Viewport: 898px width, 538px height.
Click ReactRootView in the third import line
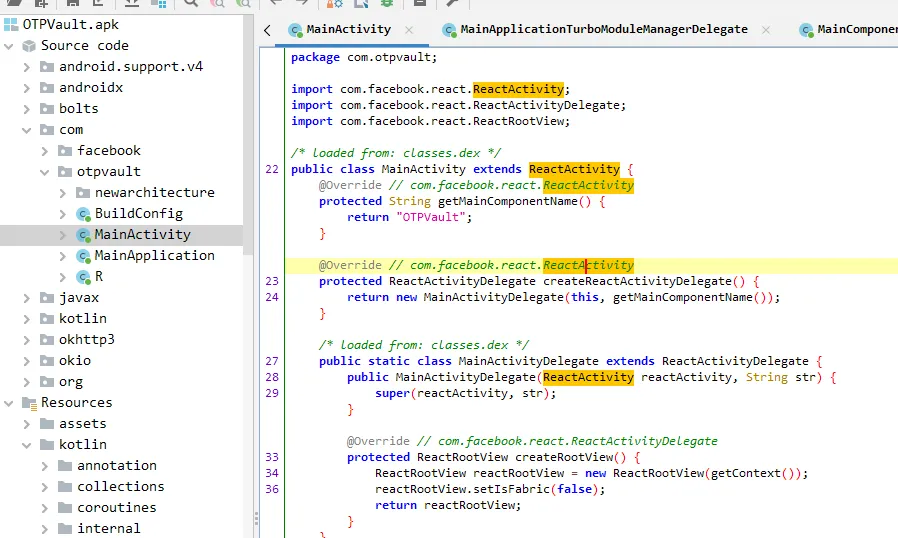518,121
